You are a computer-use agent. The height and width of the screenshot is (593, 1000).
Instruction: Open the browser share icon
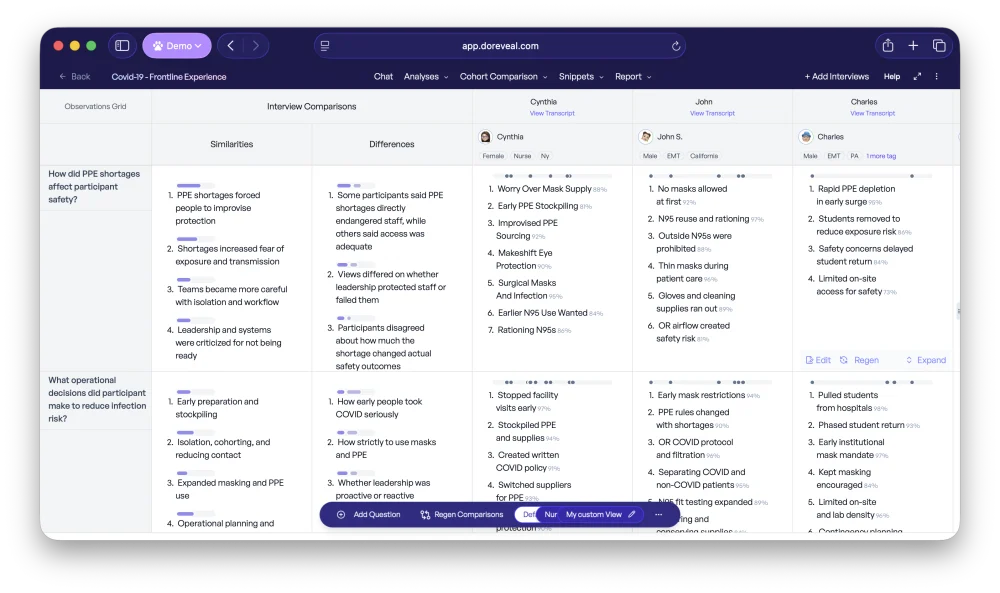click(888, 45)
